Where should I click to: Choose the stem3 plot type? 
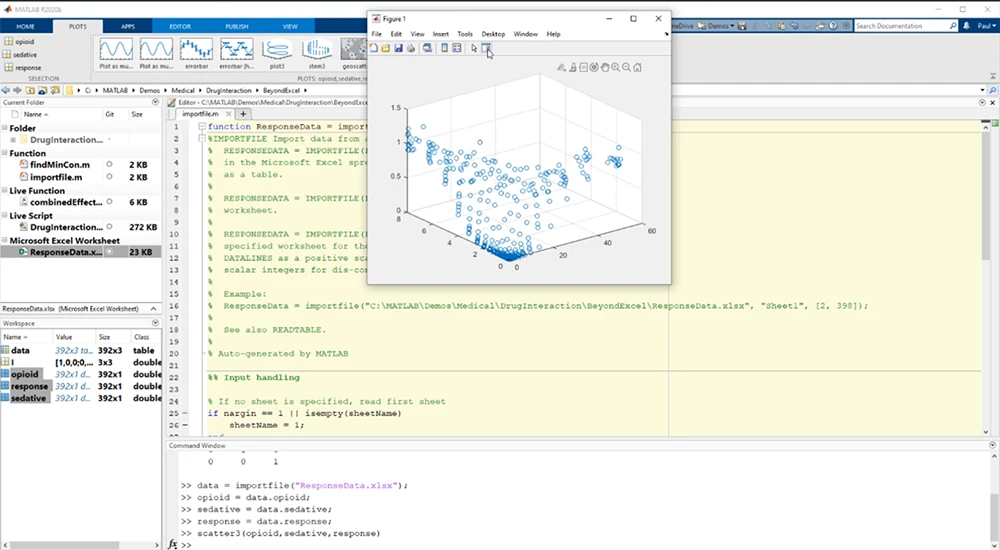point(317,54)
